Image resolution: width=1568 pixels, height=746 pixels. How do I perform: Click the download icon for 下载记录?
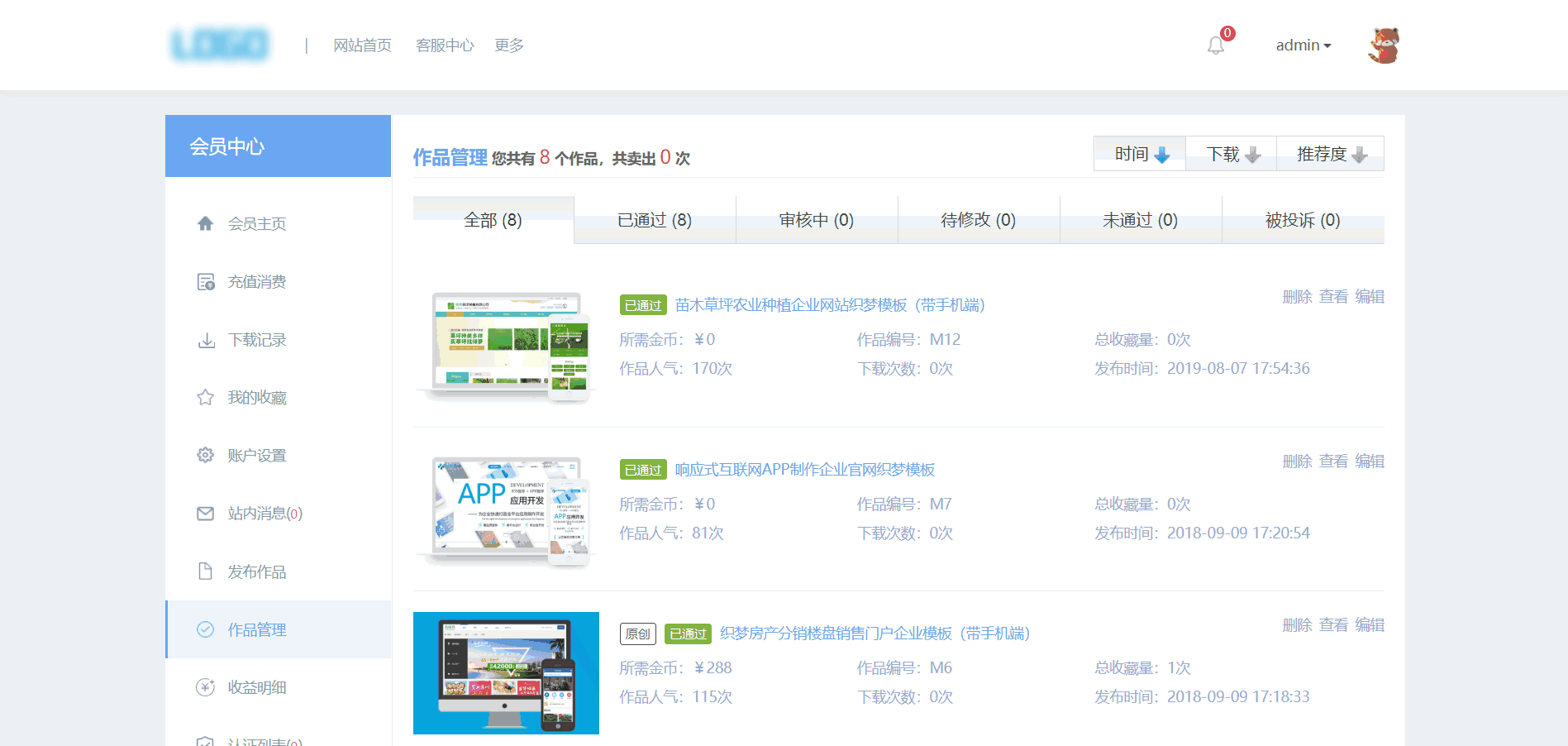[x=206, y=340]
